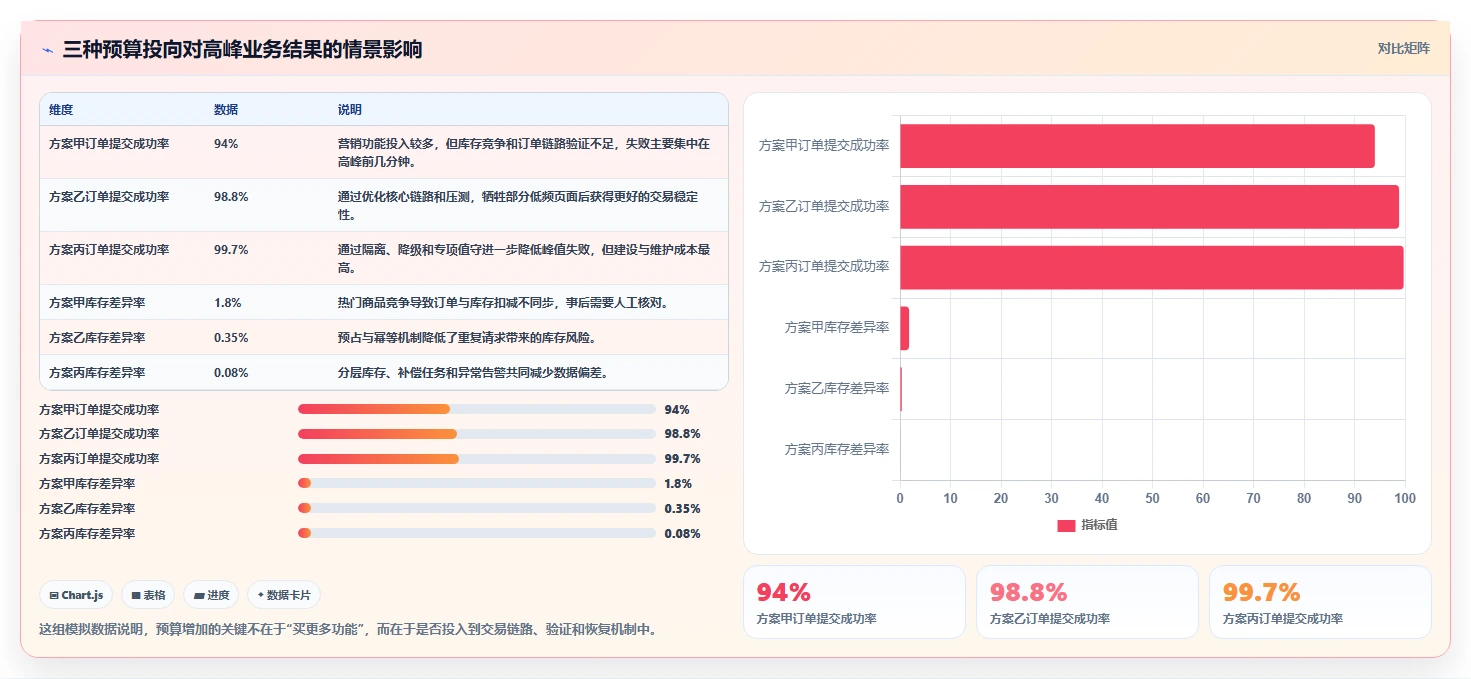Click the 方案甲库存差异率 chart bar
This screenshot has height=679, width=1471.
click(x=904, y=328)
